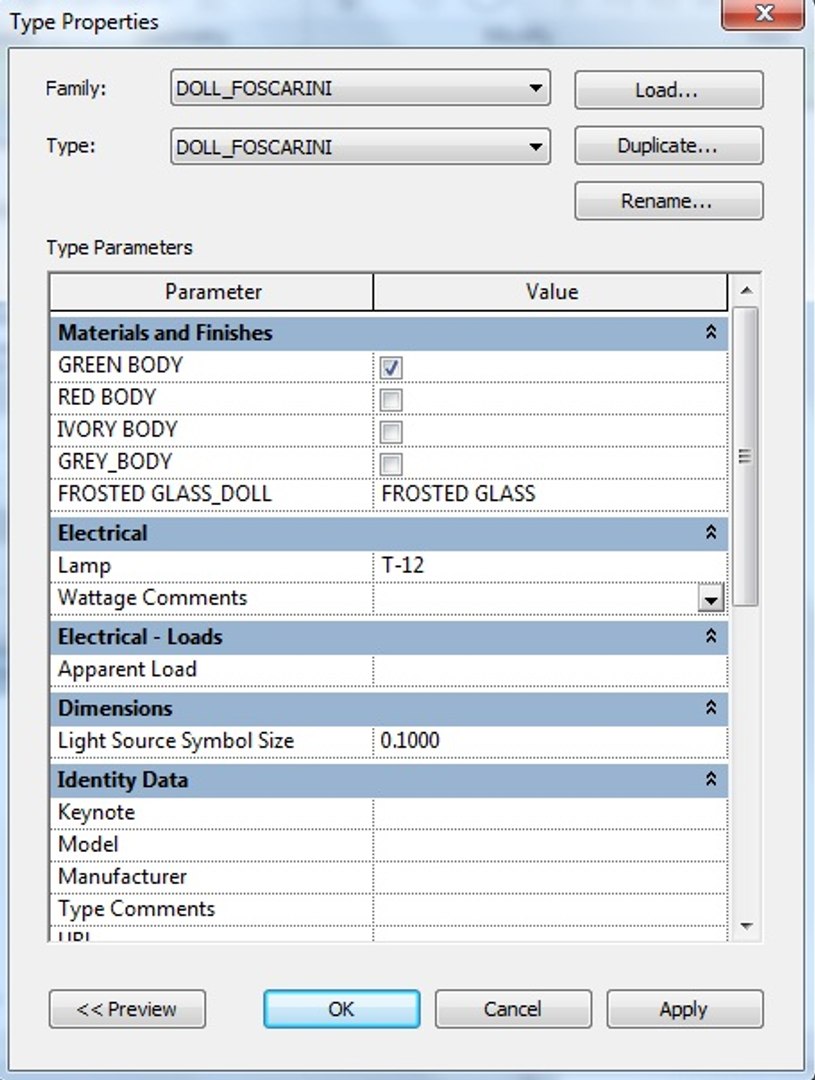
Task: Tick the GREEN BODY checkbox
Action: (391, 368)
